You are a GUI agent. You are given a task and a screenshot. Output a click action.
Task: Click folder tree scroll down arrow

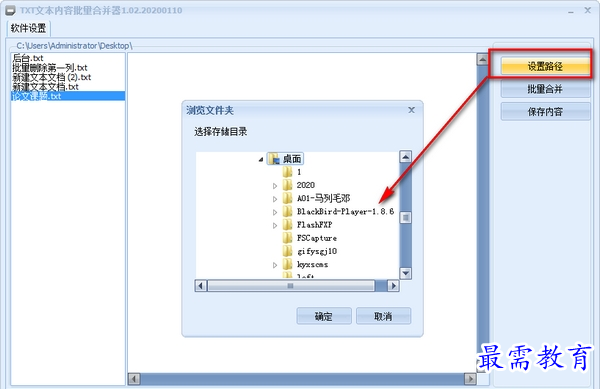[x=405, y=273]
